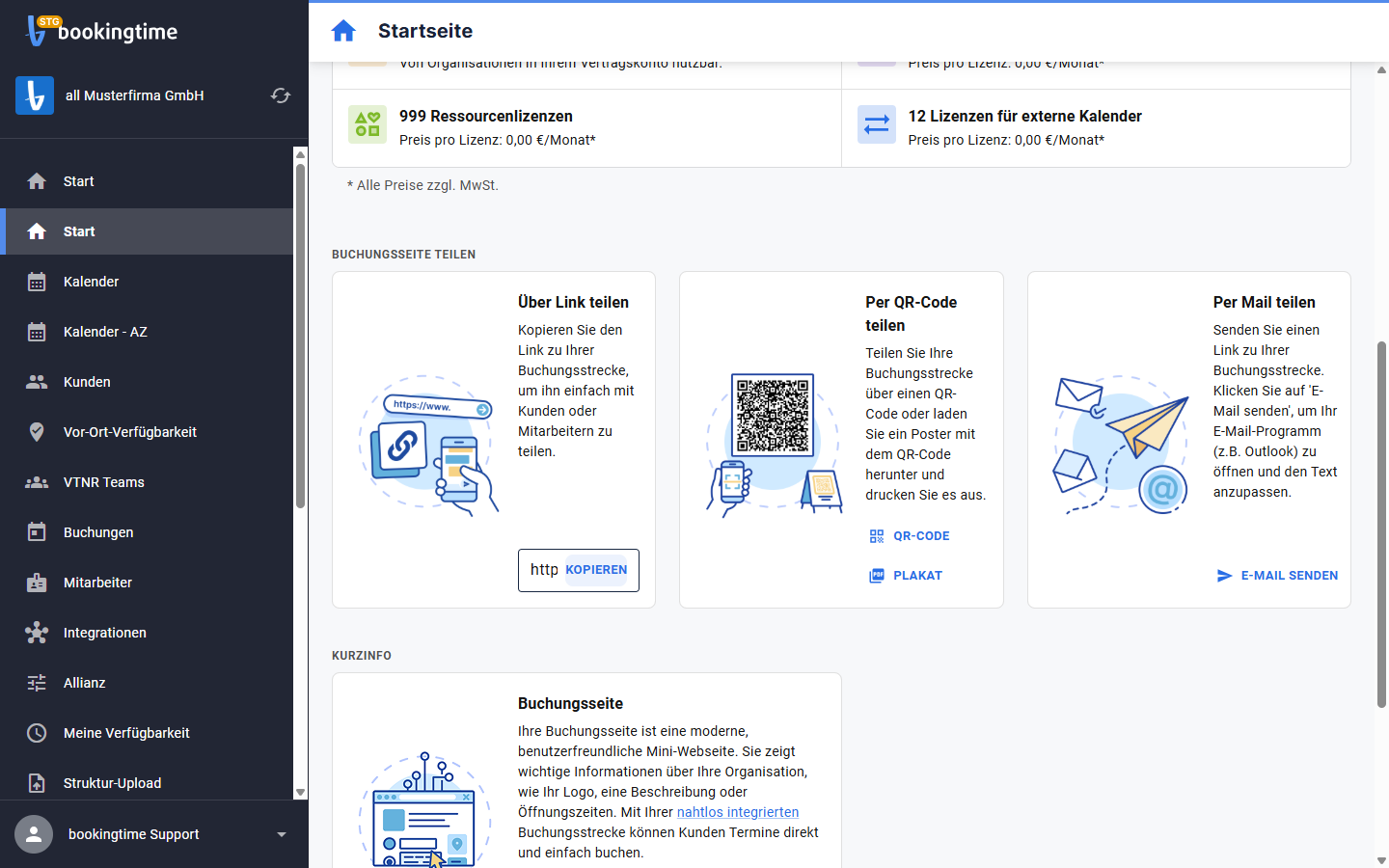Click the '* Alle Preise zzgl. MwSt.' note
The width and height of the screenshot is (1389, 868).
pos(422,185)
